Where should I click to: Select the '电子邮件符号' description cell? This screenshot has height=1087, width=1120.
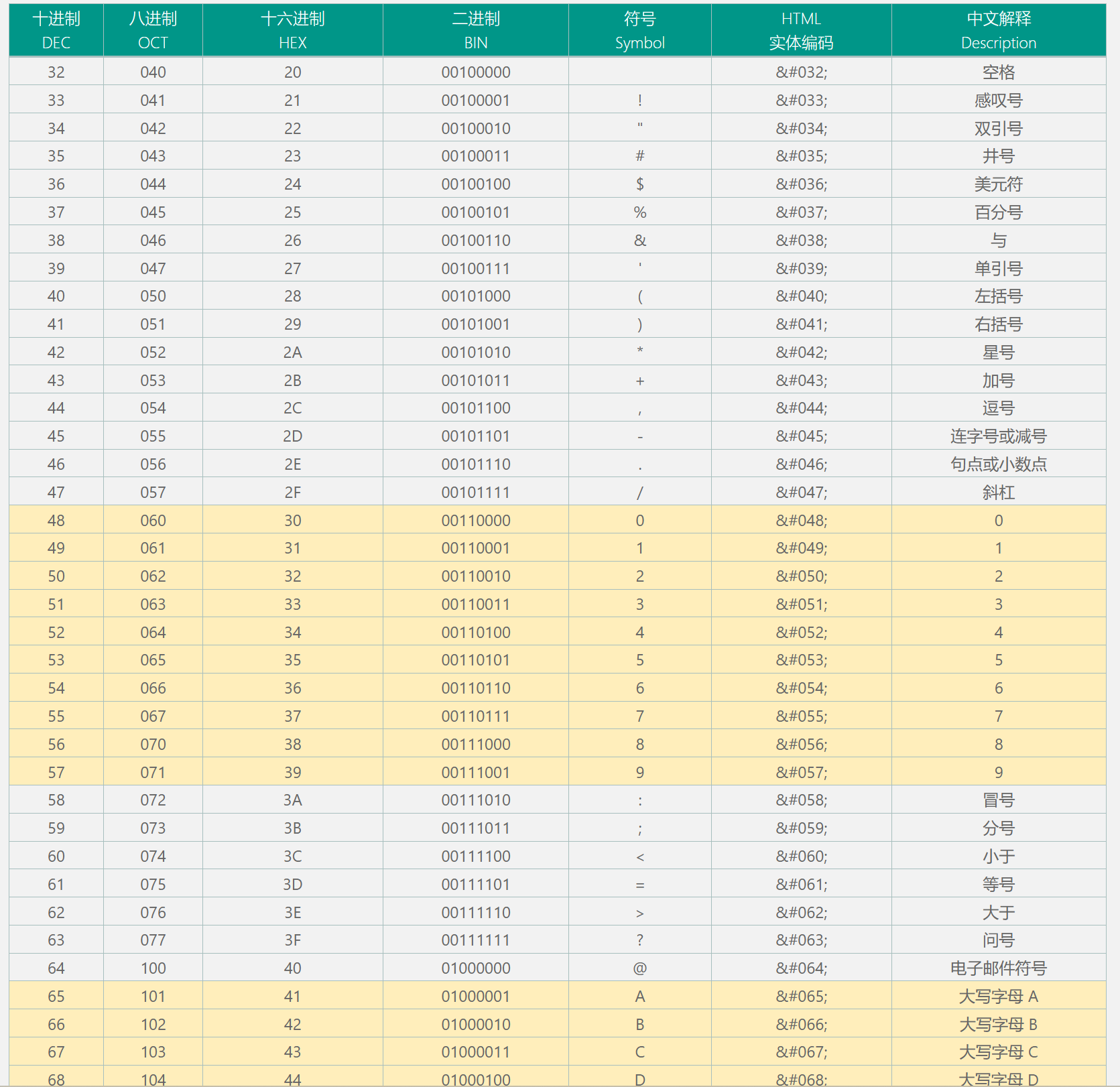click(x=999, y=968)
